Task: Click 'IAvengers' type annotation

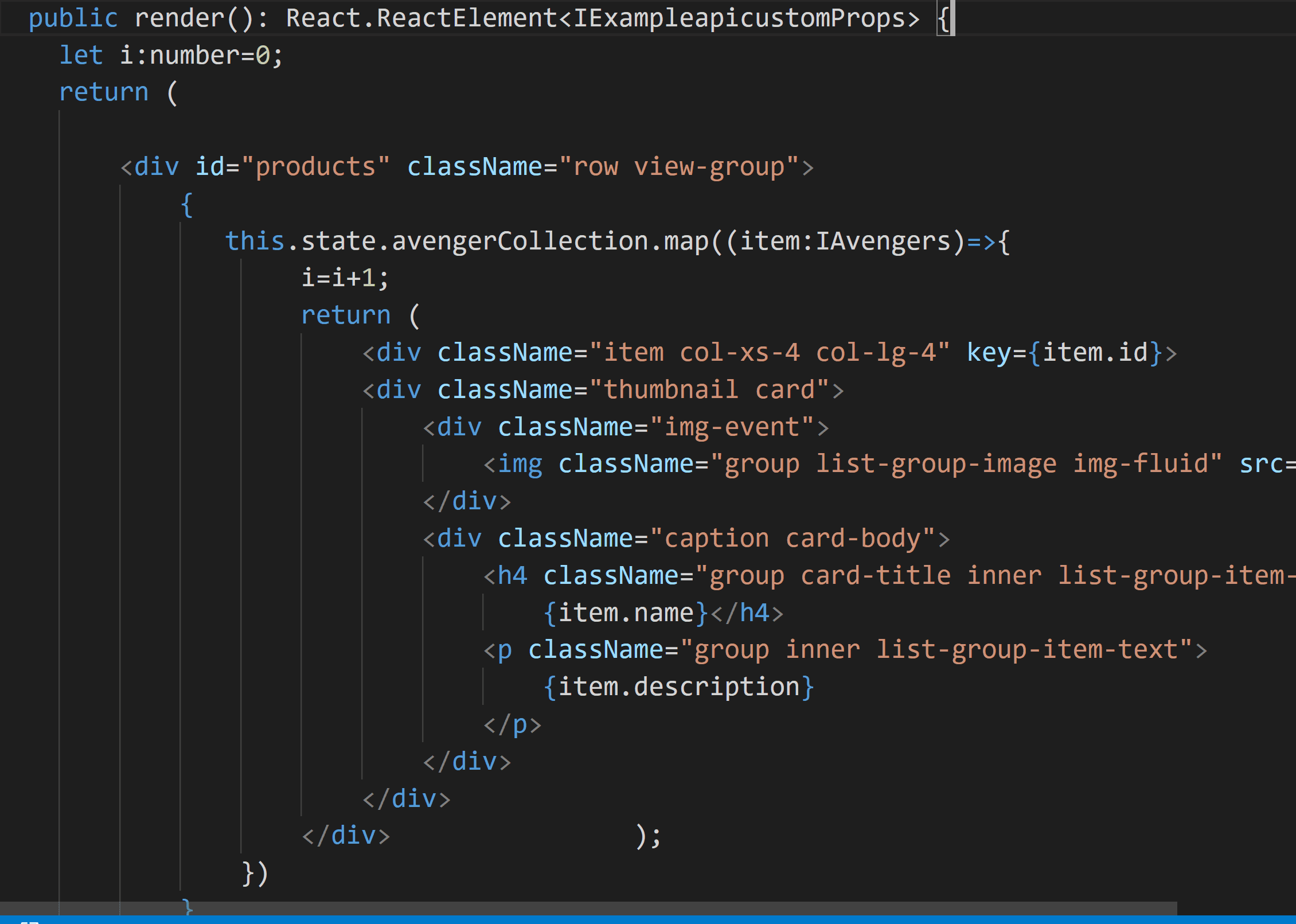Action: [x=883, y=241]
